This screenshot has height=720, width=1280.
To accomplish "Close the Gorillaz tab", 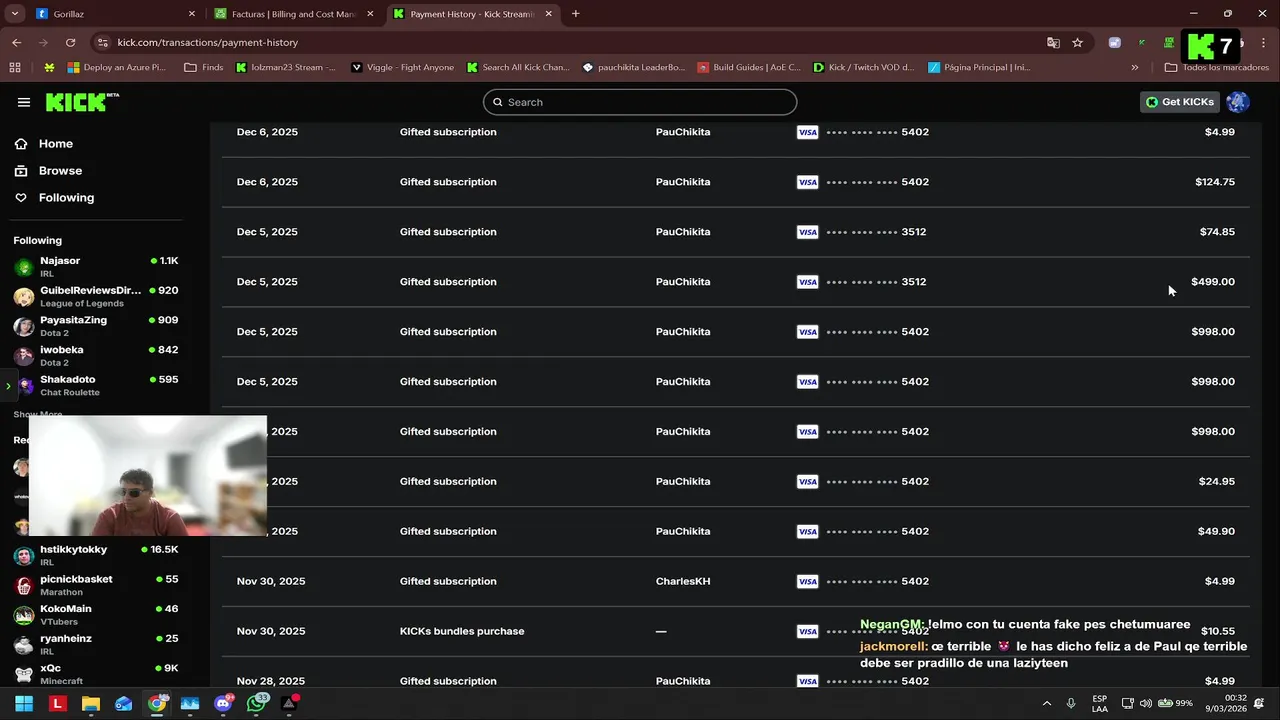I will [191, 14].
